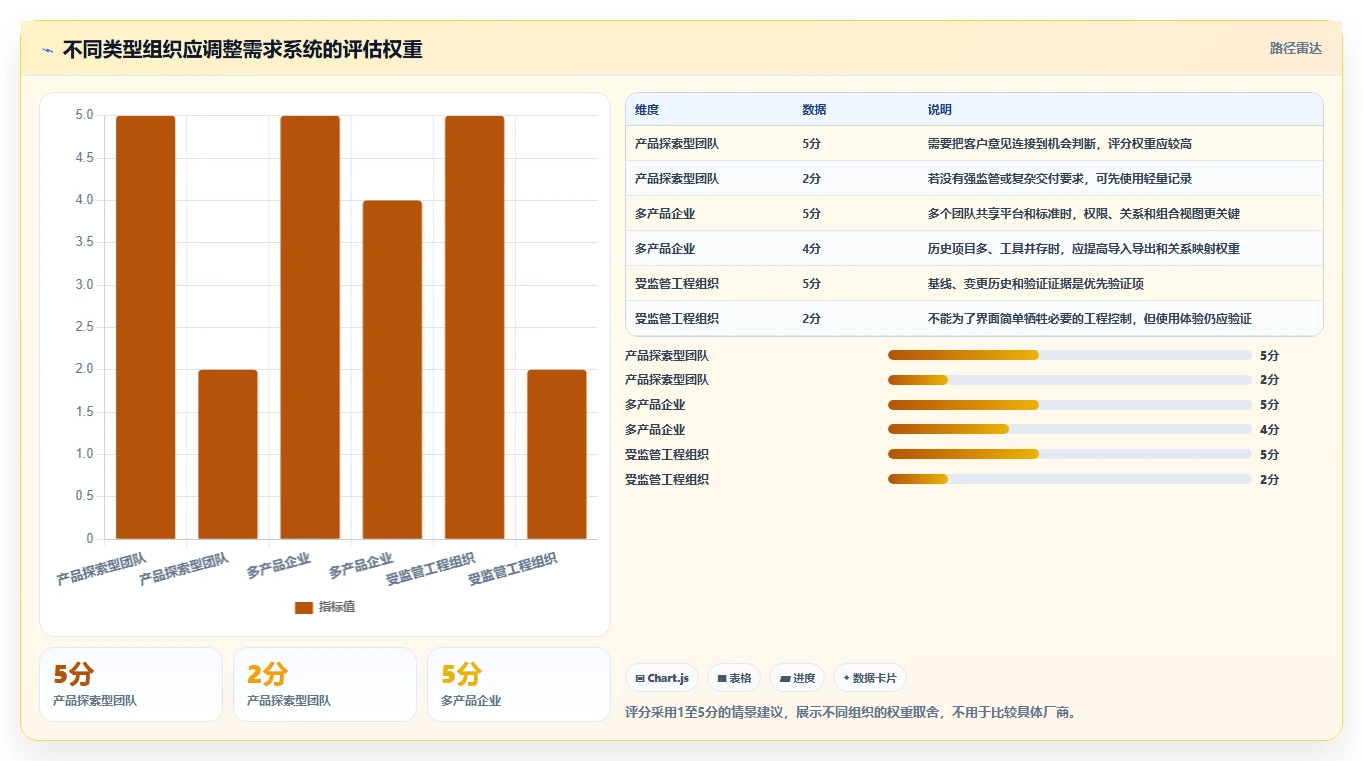Click the footnote about 1至5分的情景建议
The height and width of the screenshot is (761, 1363).
[x=850, y=713]
